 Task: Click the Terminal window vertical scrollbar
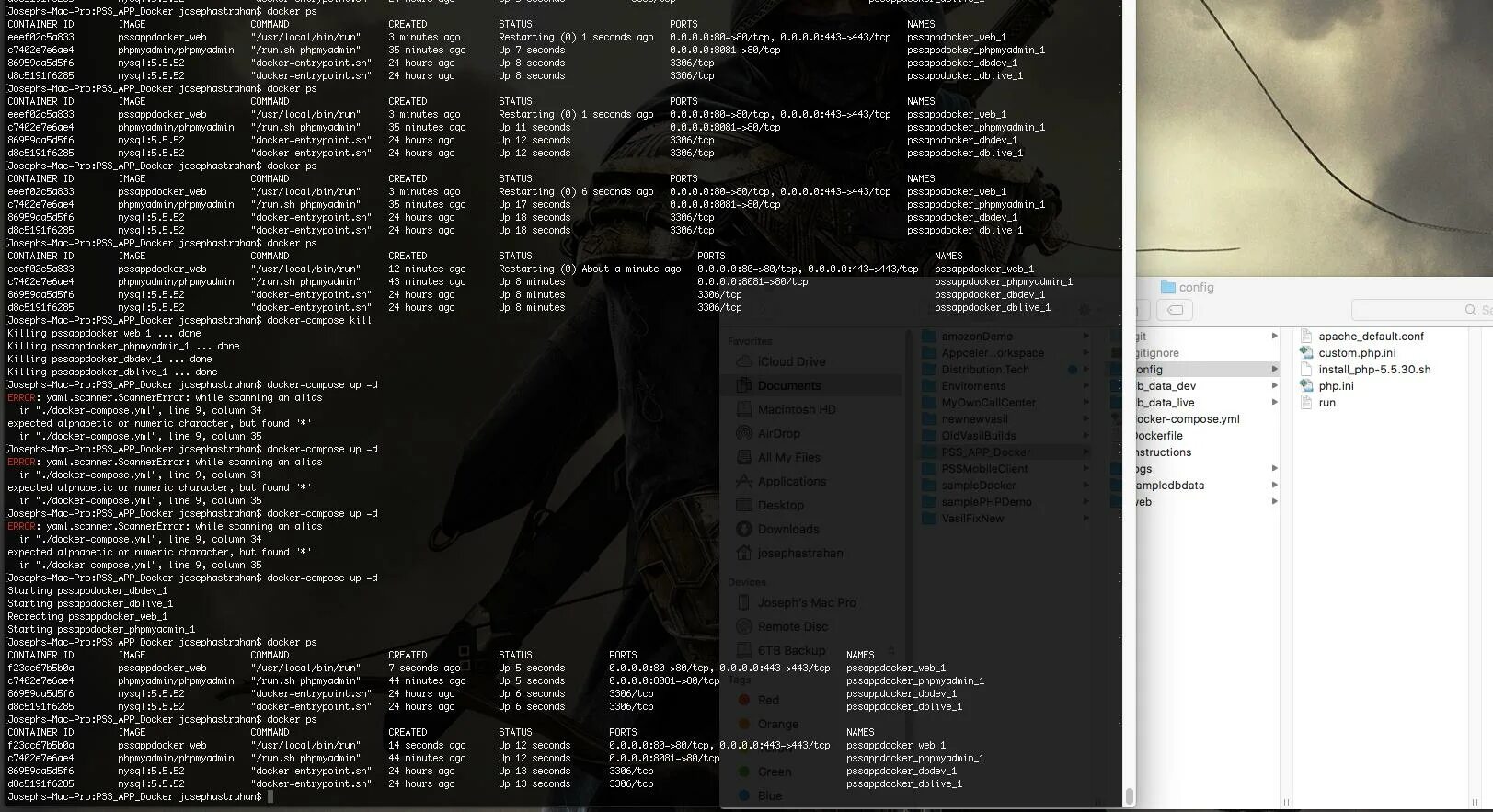[x=1129, y=795]
